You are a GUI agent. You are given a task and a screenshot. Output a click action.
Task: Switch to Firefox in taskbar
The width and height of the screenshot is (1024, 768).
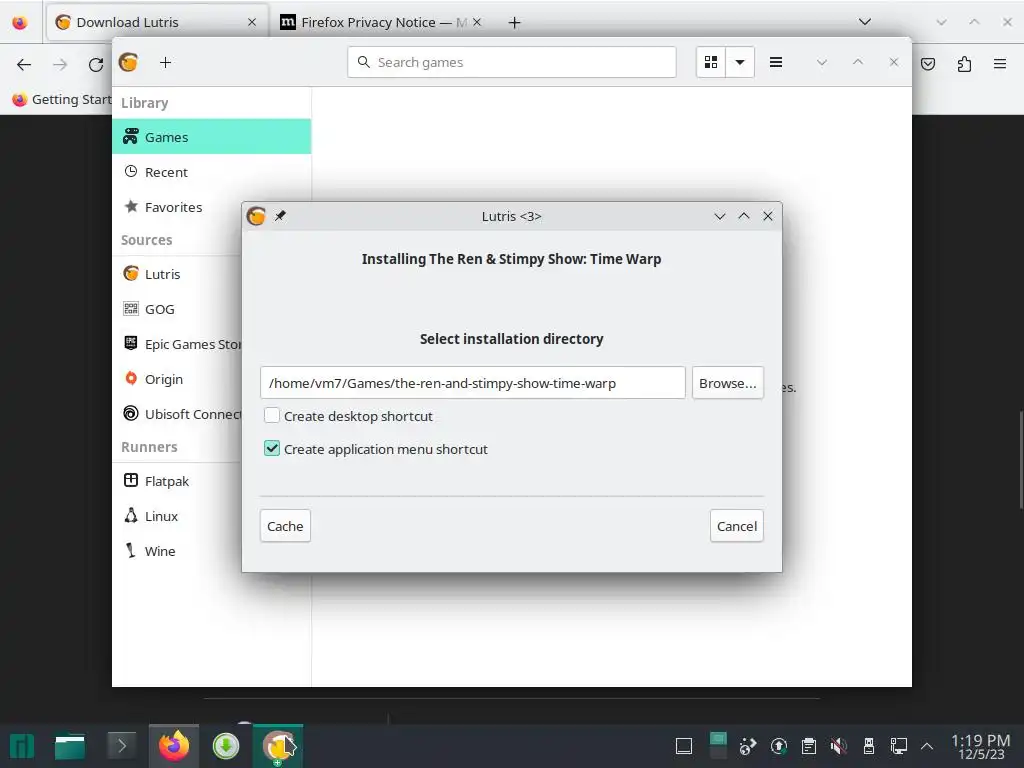pyautogui.click(x=174, y=746)
